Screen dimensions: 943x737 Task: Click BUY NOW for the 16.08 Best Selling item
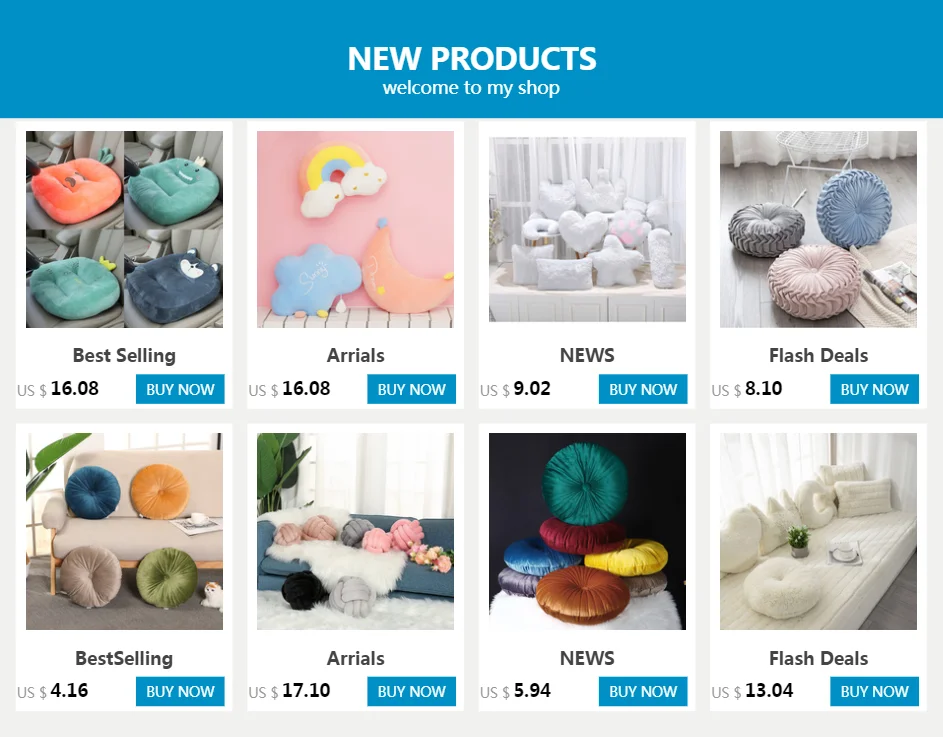pos(180,389)
